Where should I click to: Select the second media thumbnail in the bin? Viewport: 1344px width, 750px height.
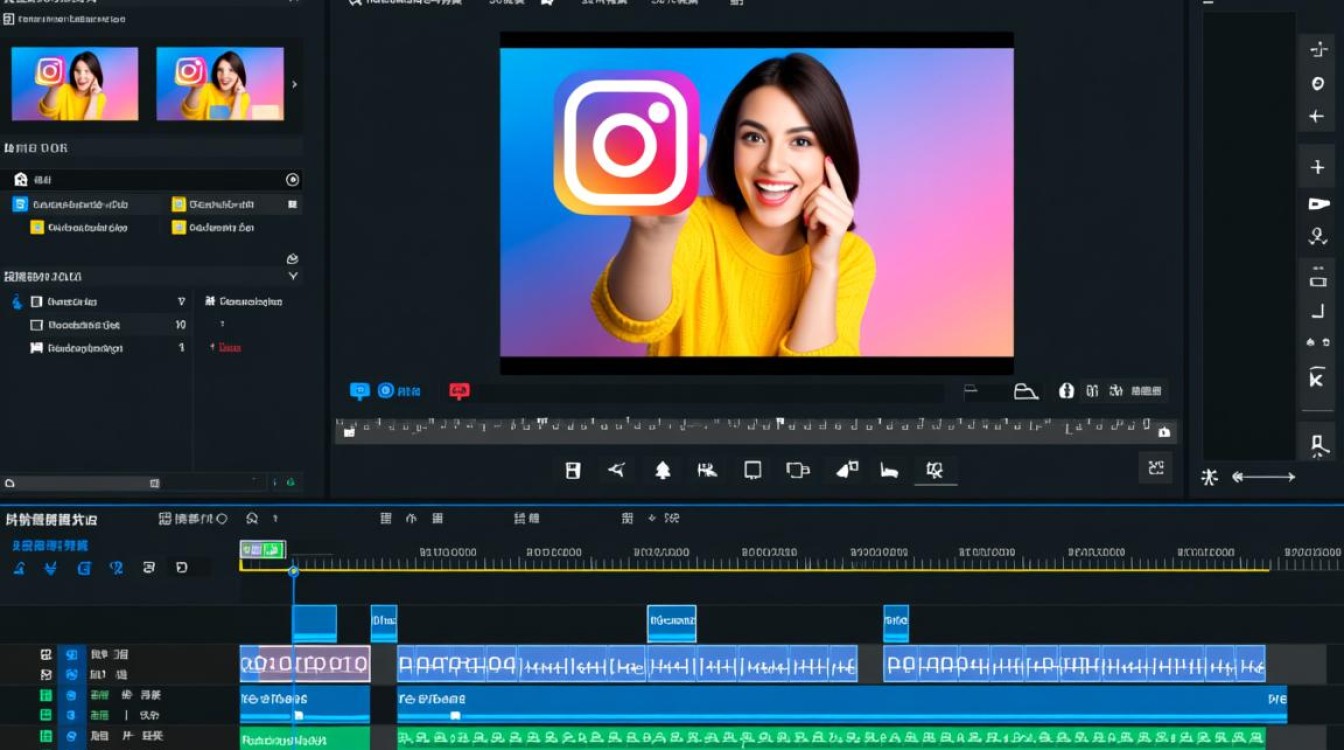[x=220, y=84]
